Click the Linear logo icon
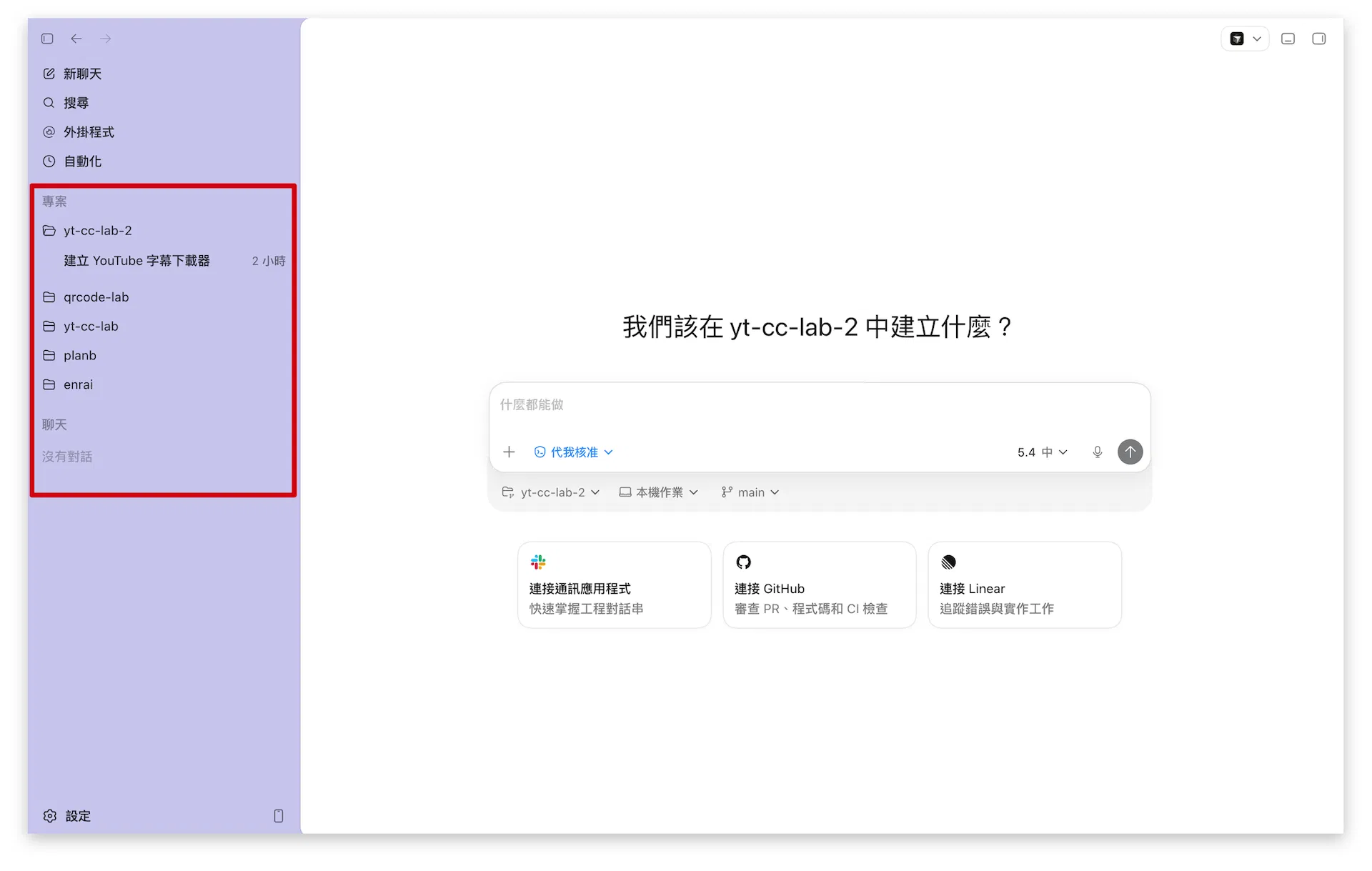1372x871 pixels. coord(948,562)
